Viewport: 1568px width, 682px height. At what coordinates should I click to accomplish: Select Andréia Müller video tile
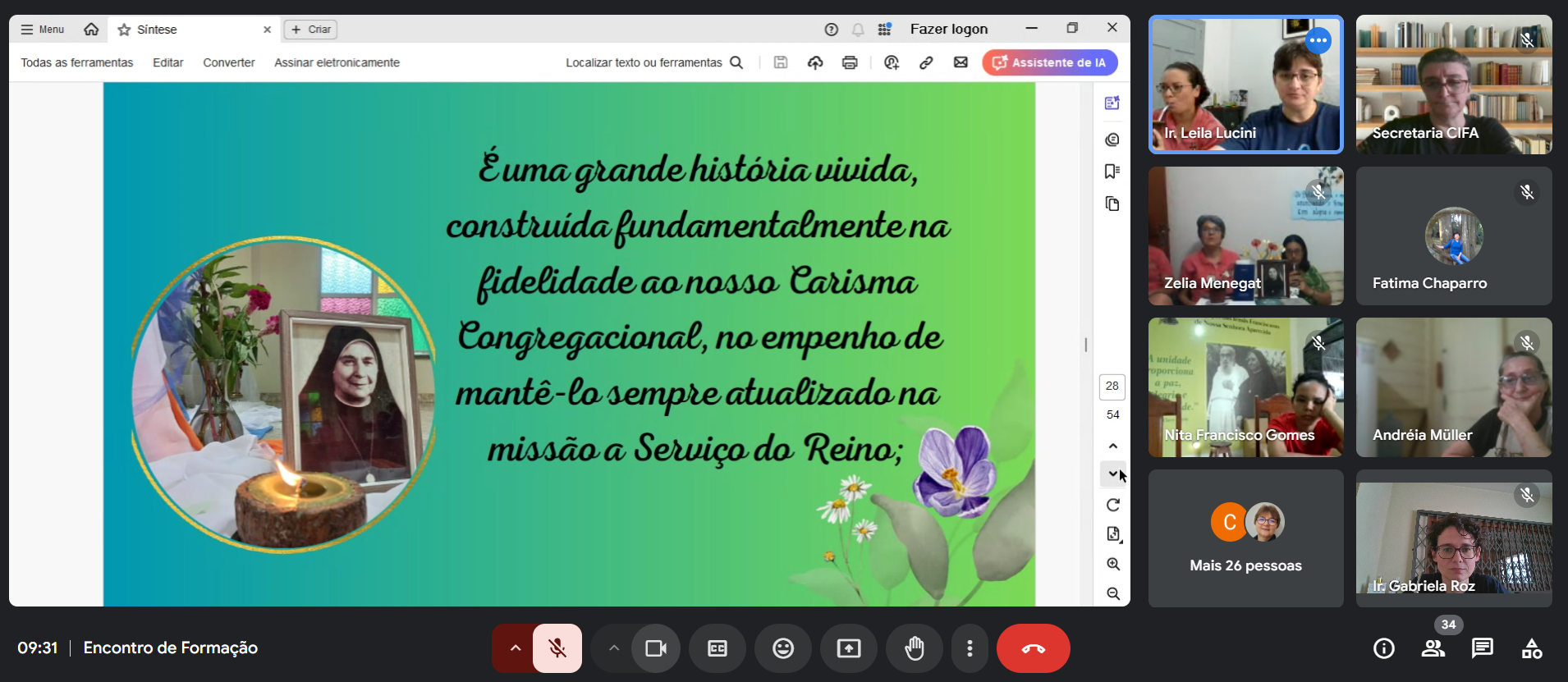[1454, 387]
